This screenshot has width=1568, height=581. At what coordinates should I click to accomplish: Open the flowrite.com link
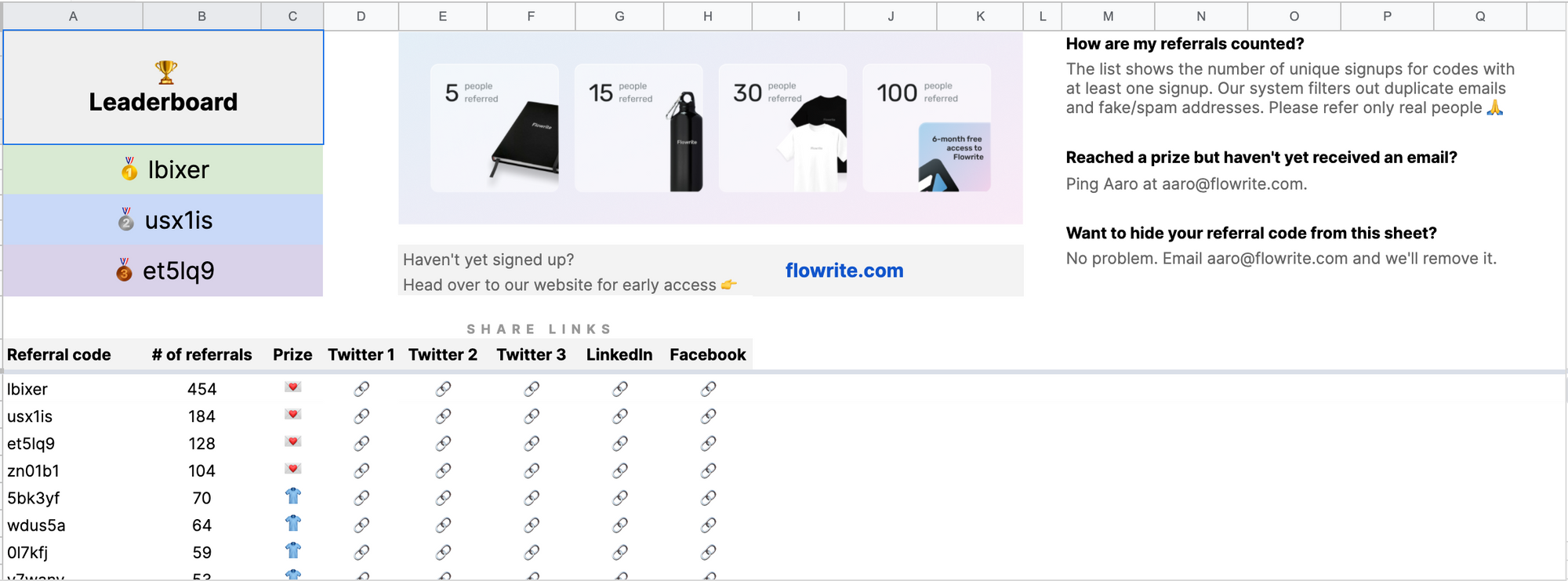pyautogui.click(x=844, y=271)
